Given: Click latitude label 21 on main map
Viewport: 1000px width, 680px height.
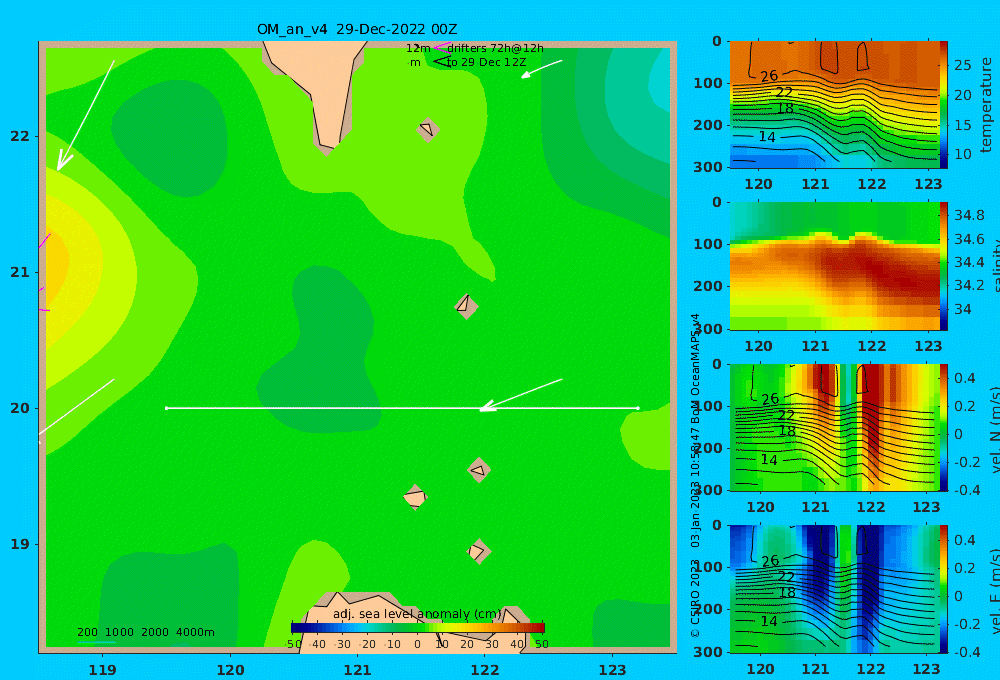Looking at the screenshot, I should coord(19,272).
